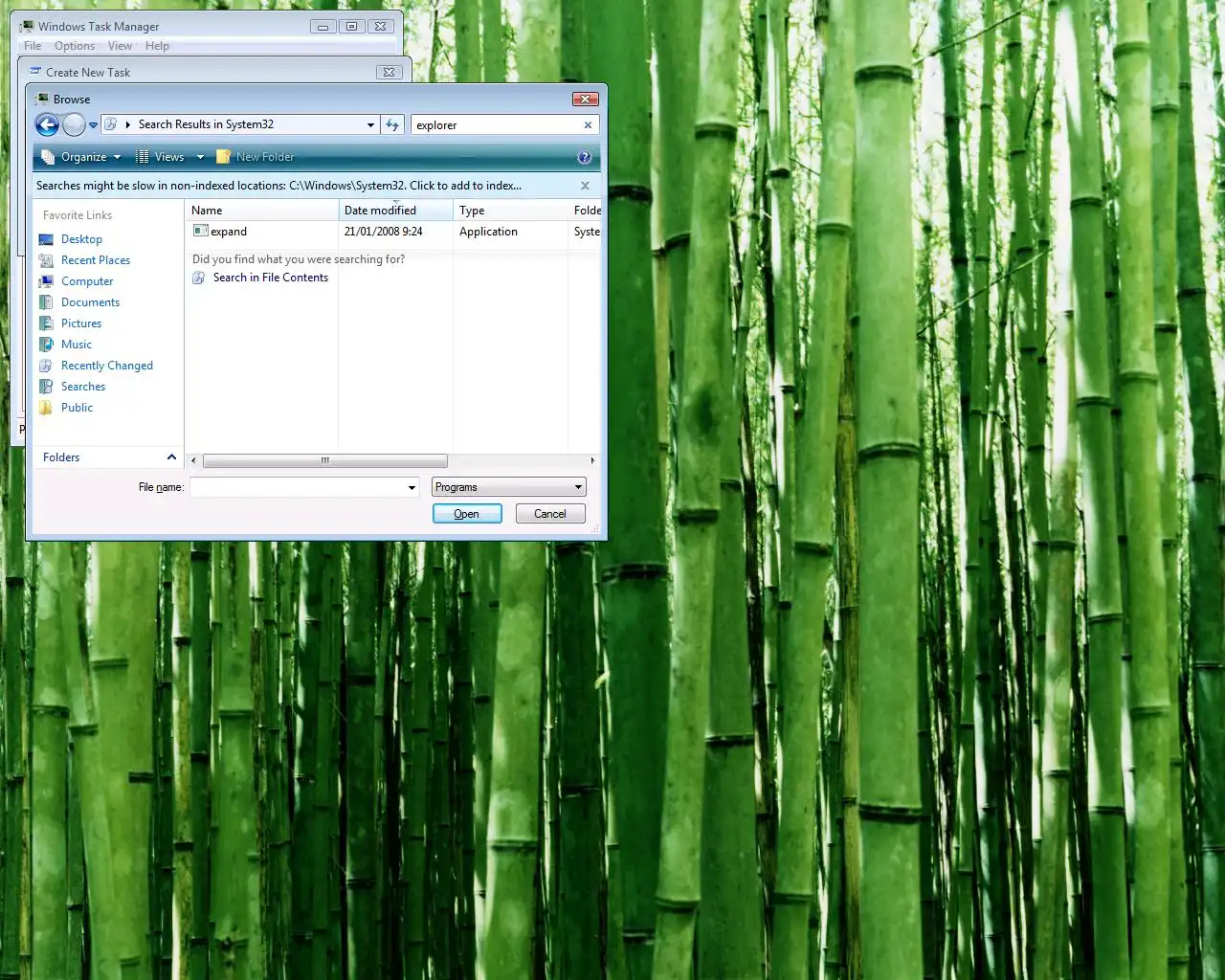Open File menu in Task Manager
1225x980 pixels.
click(x=33, y=46)
